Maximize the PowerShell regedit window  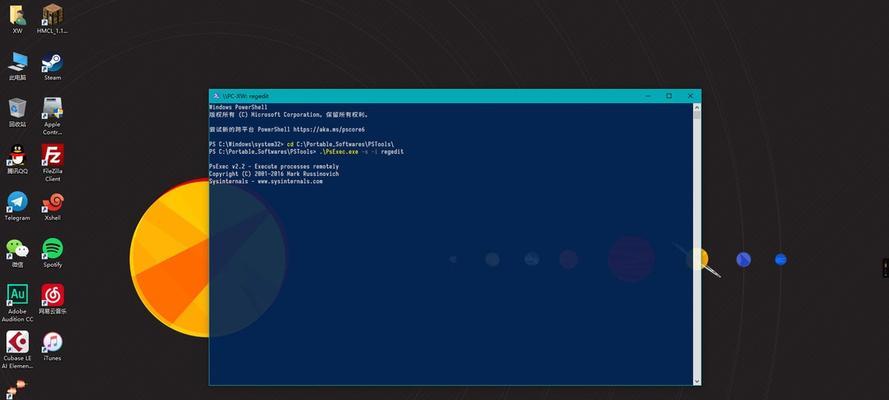click(x=669, y=96)
